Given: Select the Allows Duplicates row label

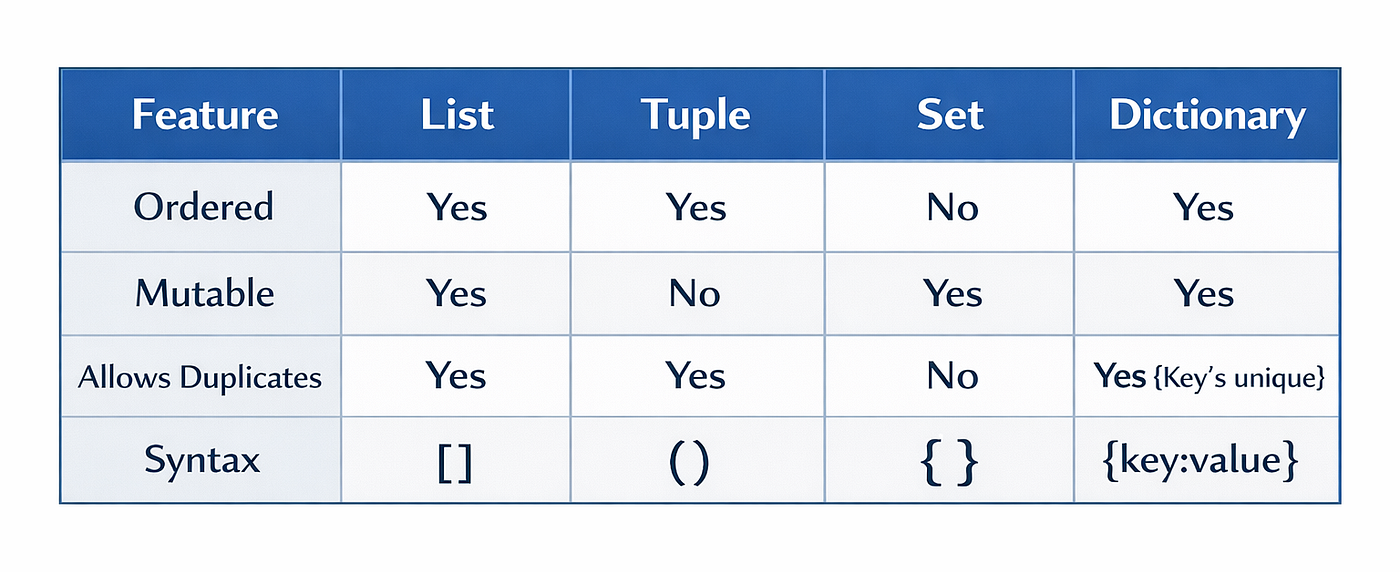Looking at the screenshot, I should point(200,377).
